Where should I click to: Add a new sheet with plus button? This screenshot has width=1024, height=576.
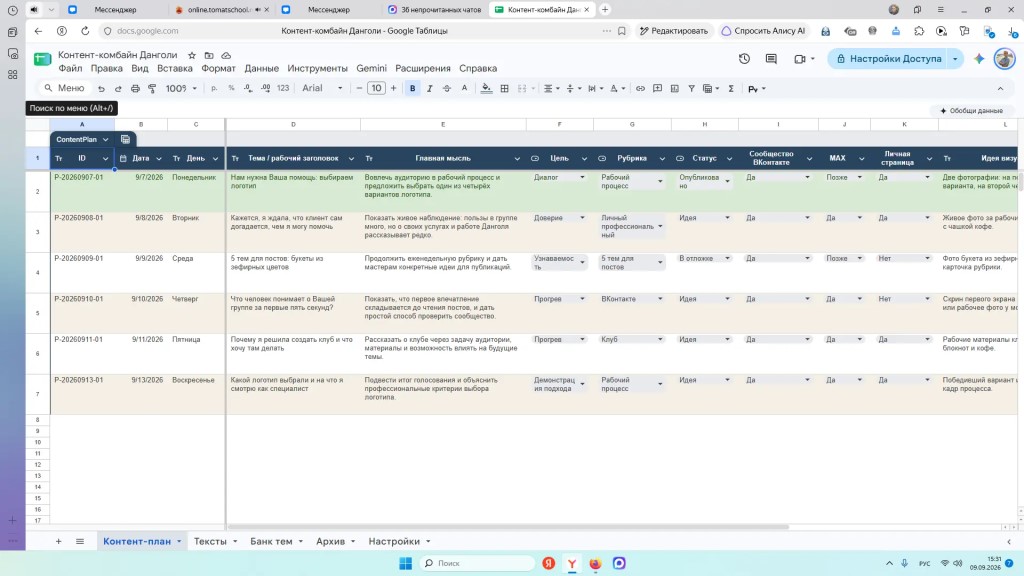tap(58, 541)
